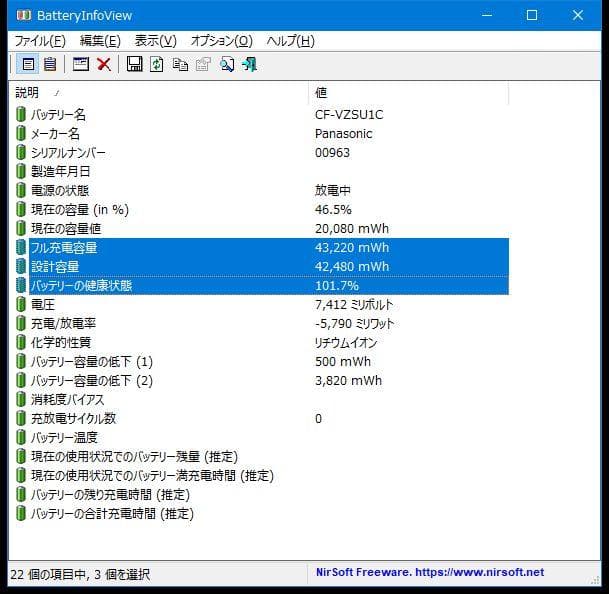Click battery icon beside 電圧
The image size is (609, 594).
coord(21,305)
